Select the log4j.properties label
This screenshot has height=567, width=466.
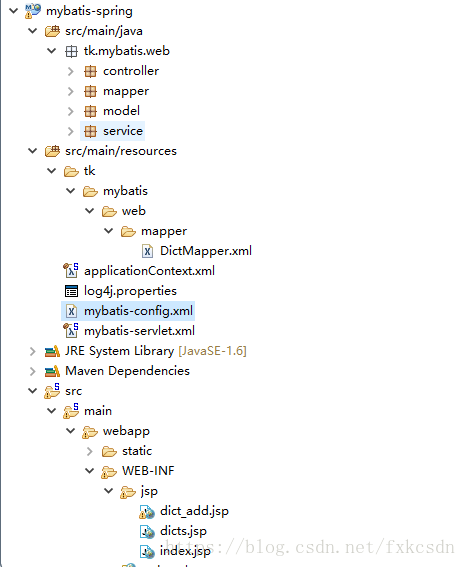130,291
